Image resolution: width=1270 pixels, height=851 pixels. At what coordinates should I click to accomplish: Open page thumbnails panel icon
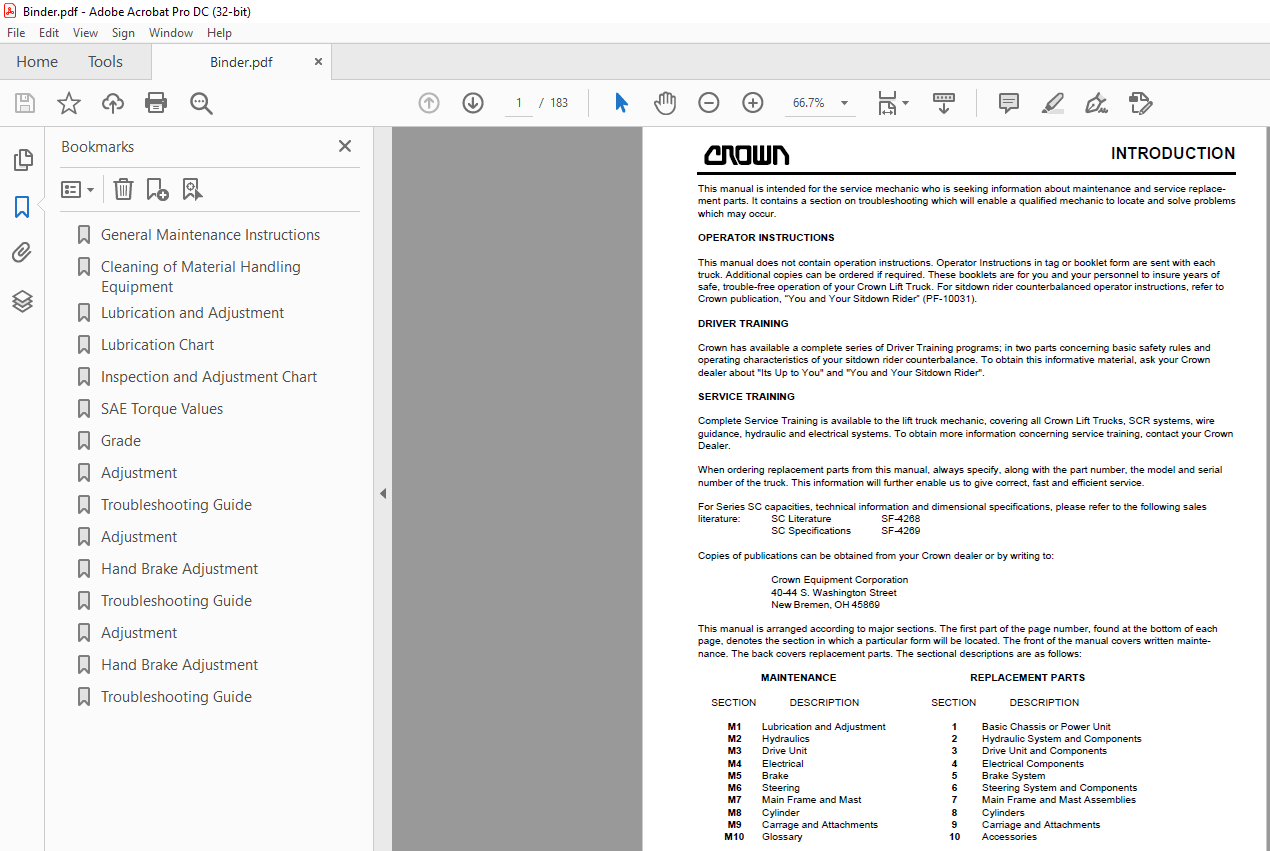22,160
